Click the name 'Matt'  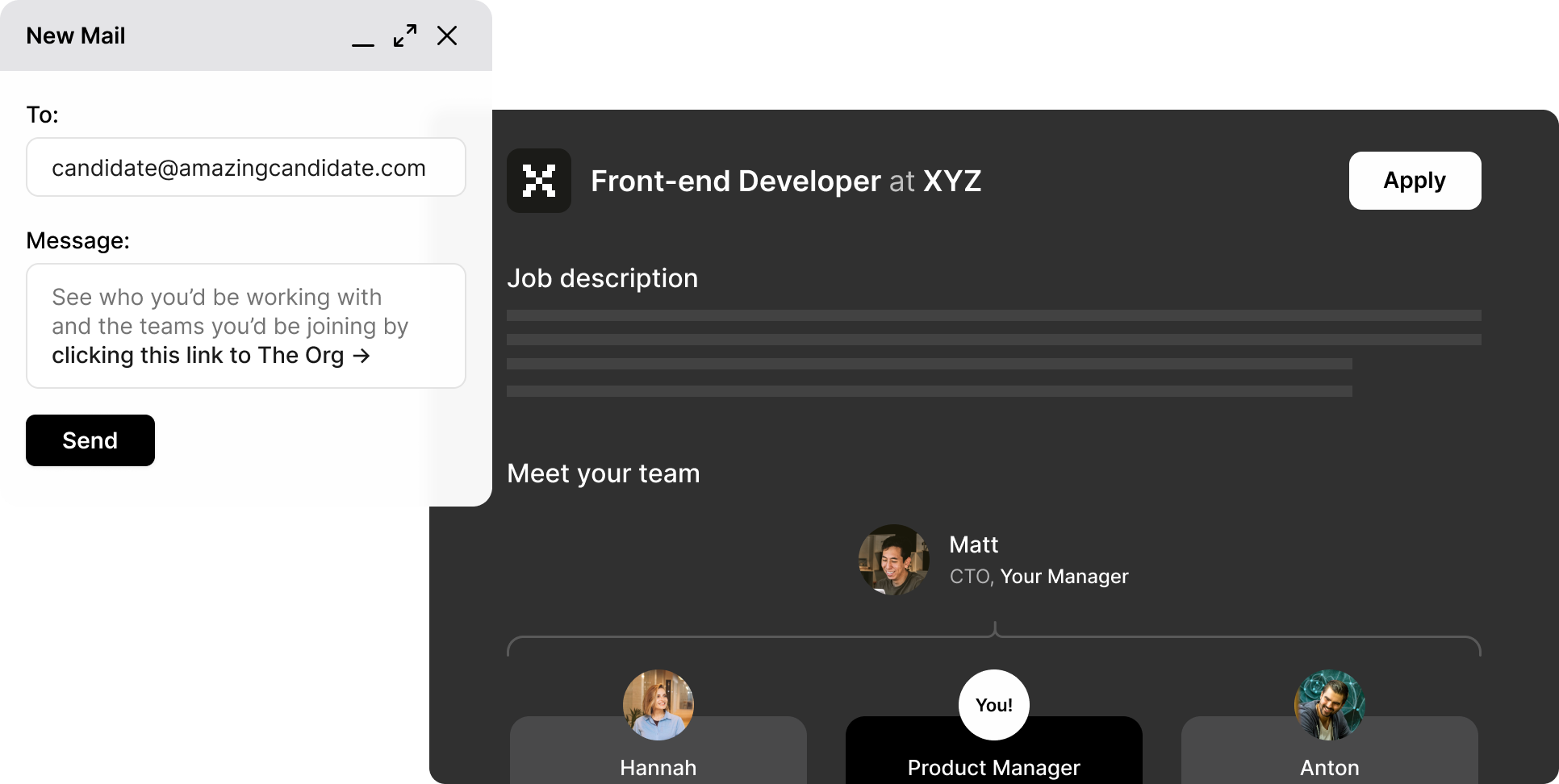coord(974,544)
